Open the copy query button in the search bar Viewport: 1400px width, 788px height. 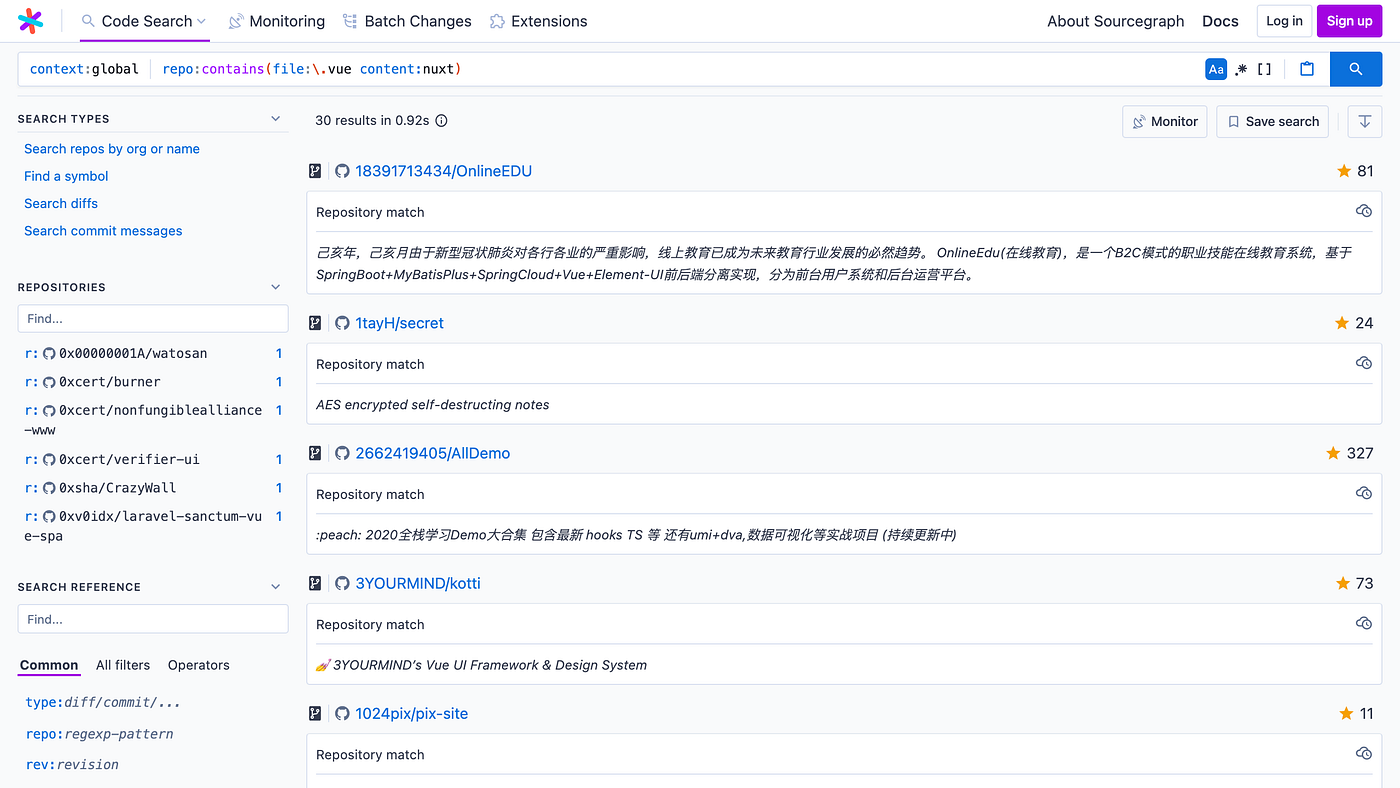point(1307,68)
